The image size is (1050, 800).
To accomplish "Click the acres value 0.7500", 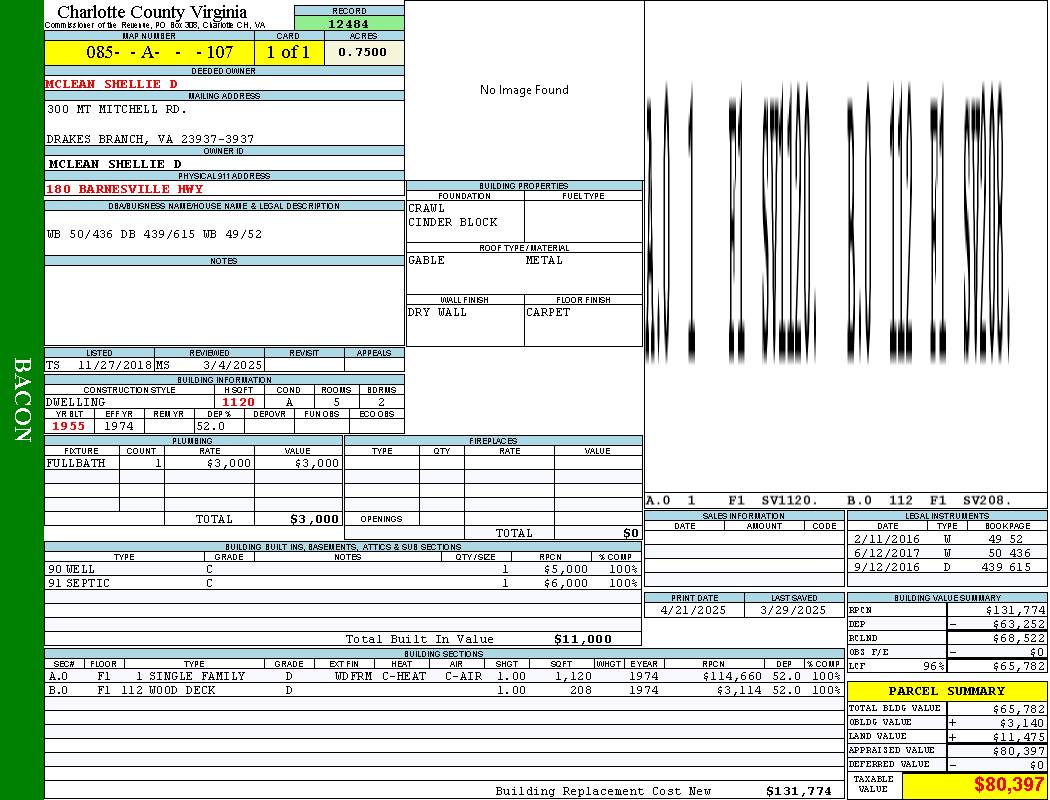I will click(x=362, y=52).
